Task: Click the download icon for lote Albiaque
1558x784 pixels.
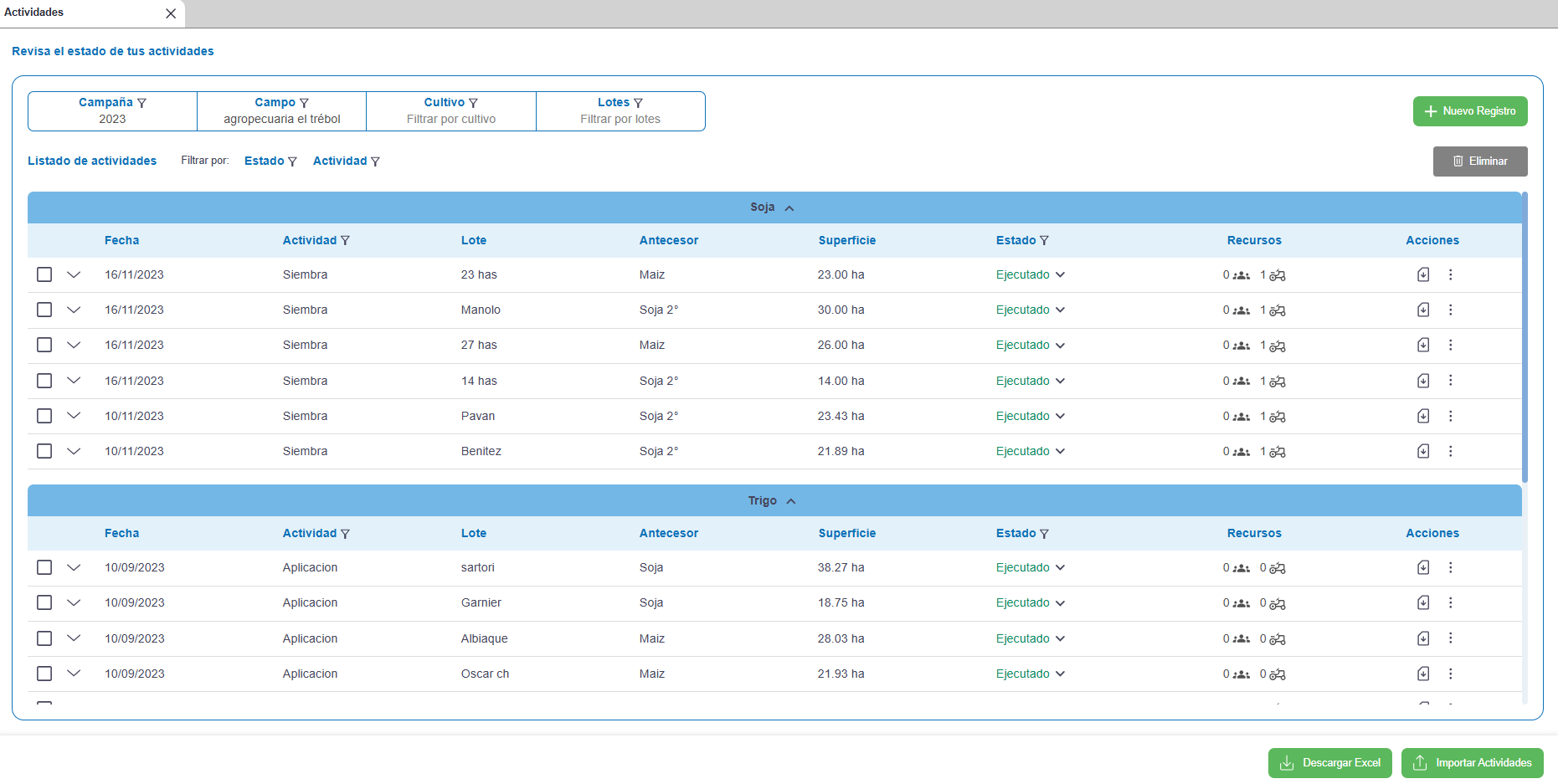Action: pyautogui.click(x=1422, y=638)
